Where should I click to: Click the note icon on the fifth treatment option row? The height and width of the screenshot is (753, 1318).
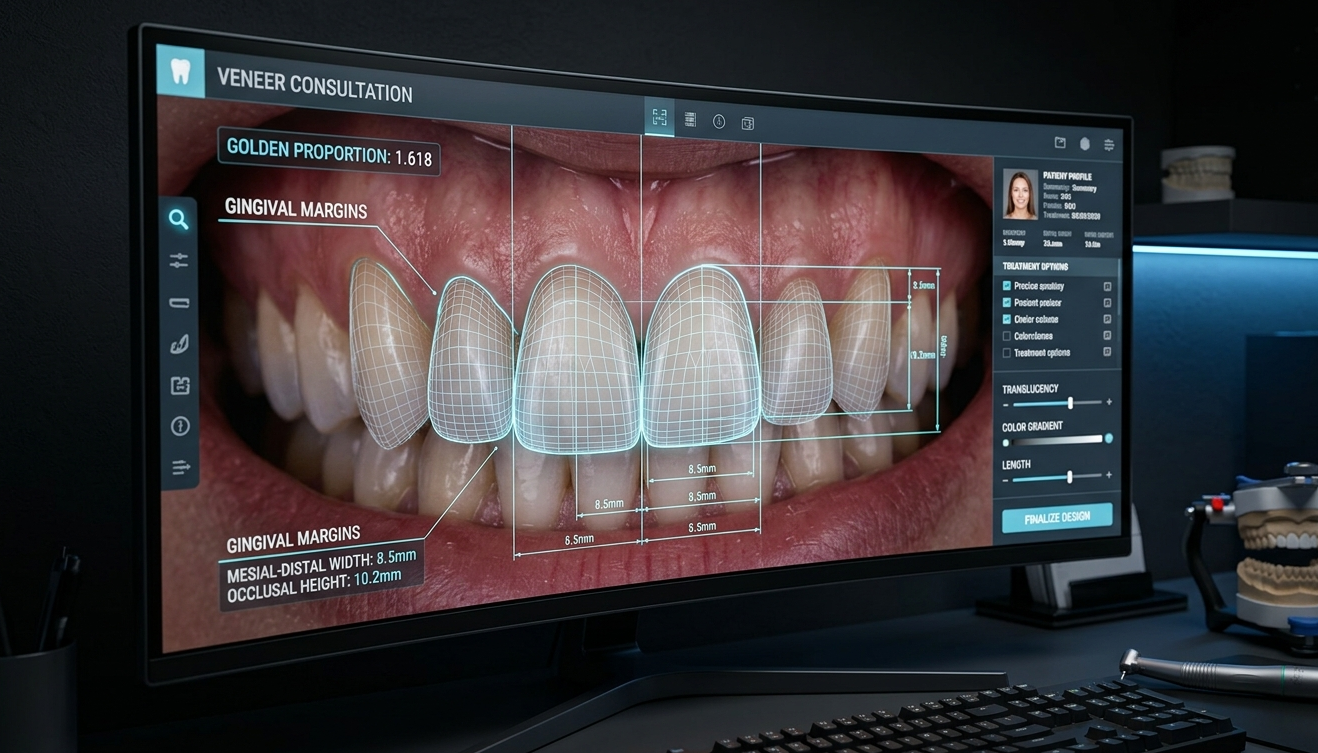1107,352
